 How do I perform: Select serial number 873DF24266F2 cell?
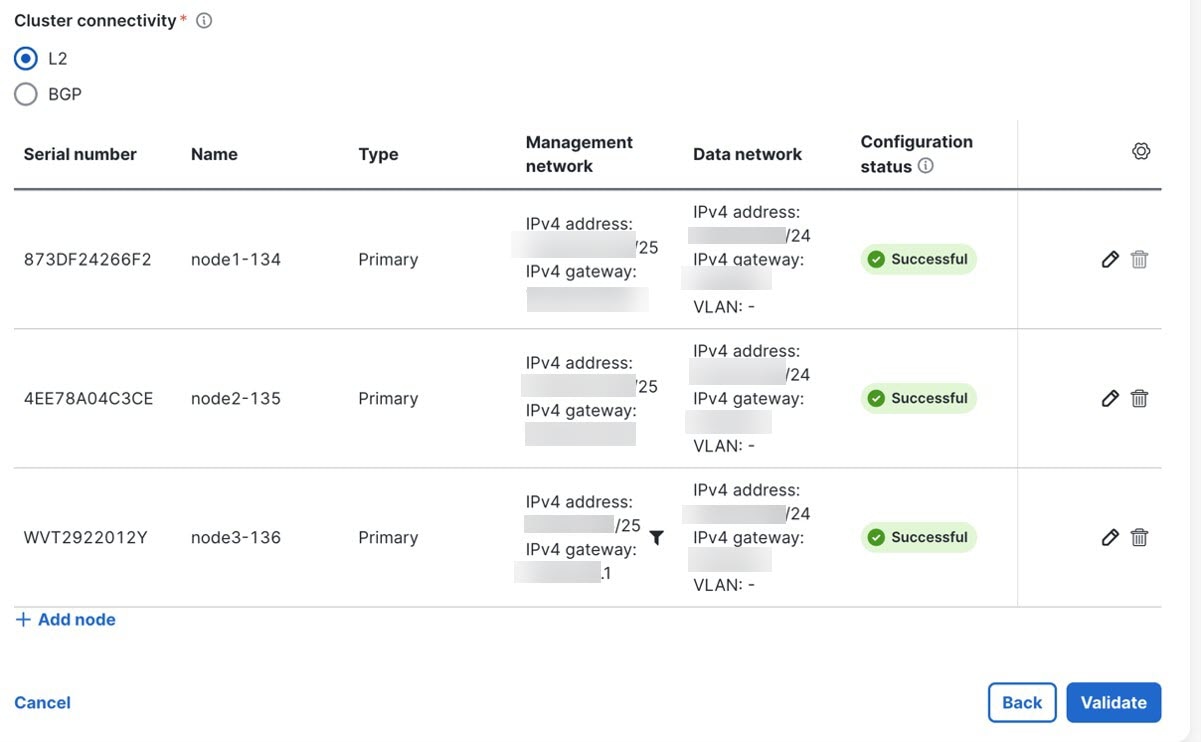tap(88, 260)
